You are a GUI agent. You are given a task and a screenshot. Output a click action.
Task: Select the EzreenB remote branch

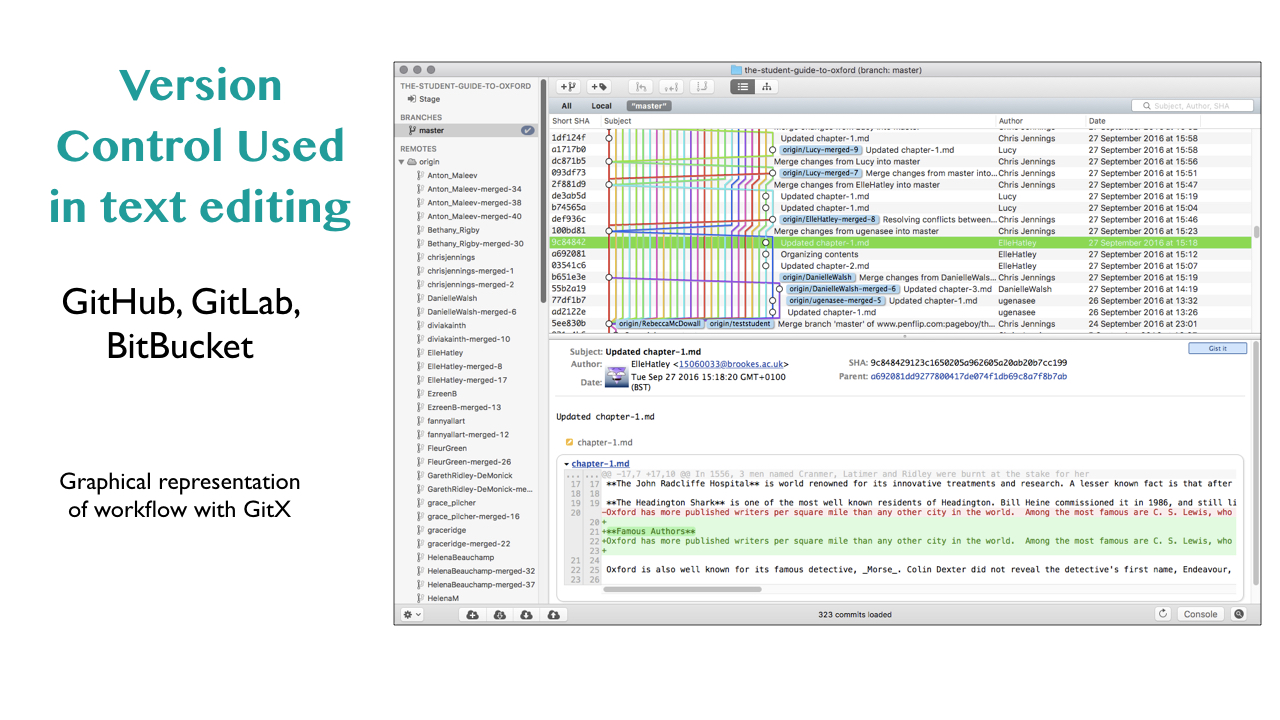pos(443,394)
